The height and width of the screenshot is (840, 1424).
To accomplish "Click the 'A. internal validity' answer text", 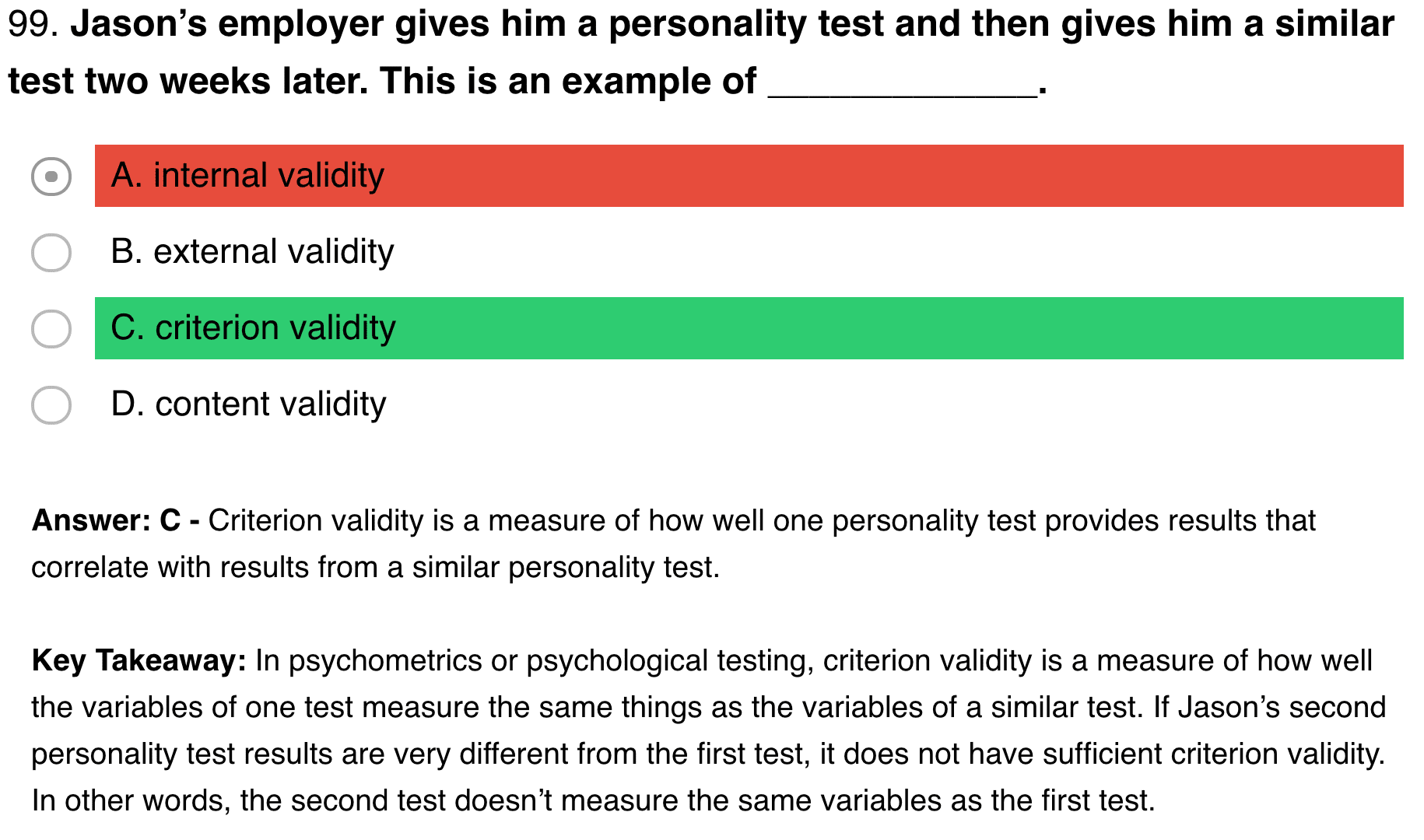I will (x=247, y=176).
